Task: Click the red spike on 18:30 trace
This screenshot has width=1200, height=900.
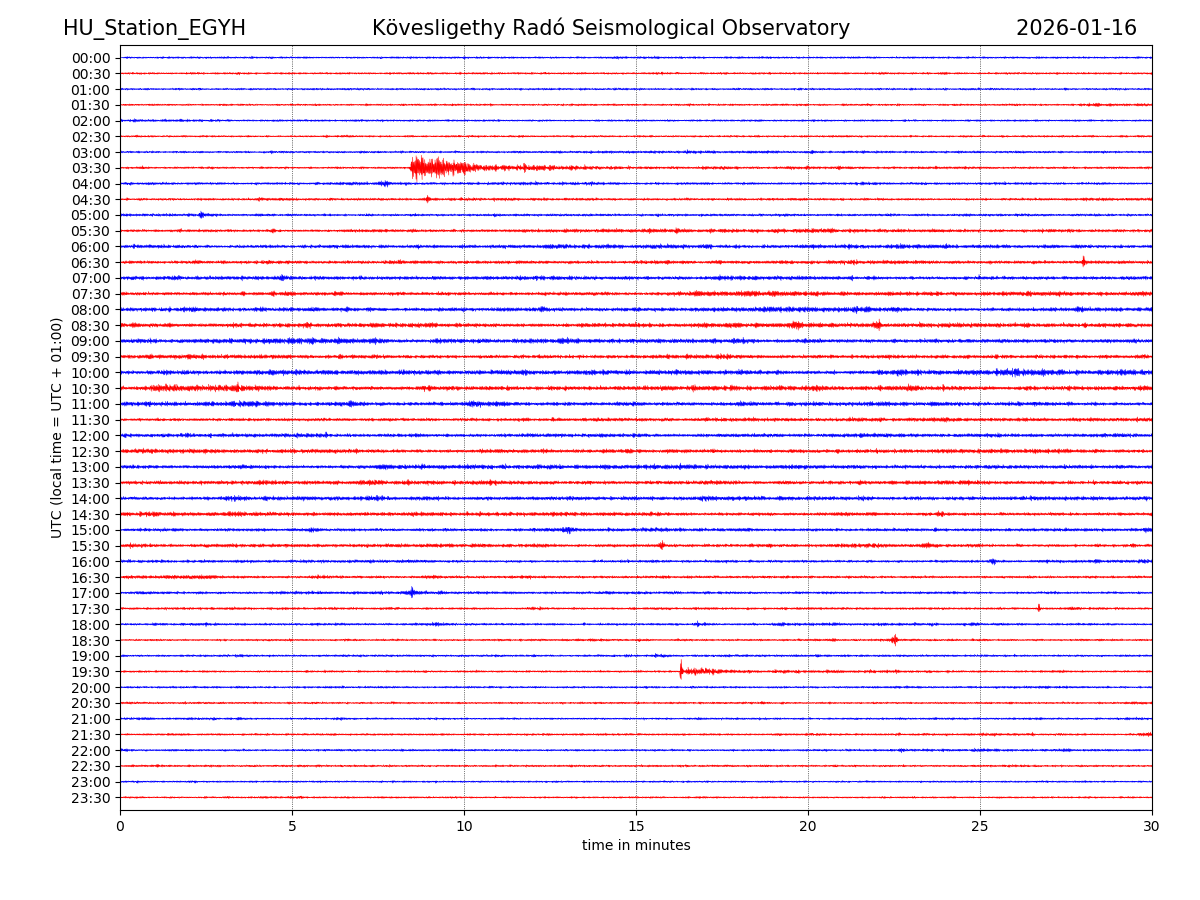Action: point(894,640)
